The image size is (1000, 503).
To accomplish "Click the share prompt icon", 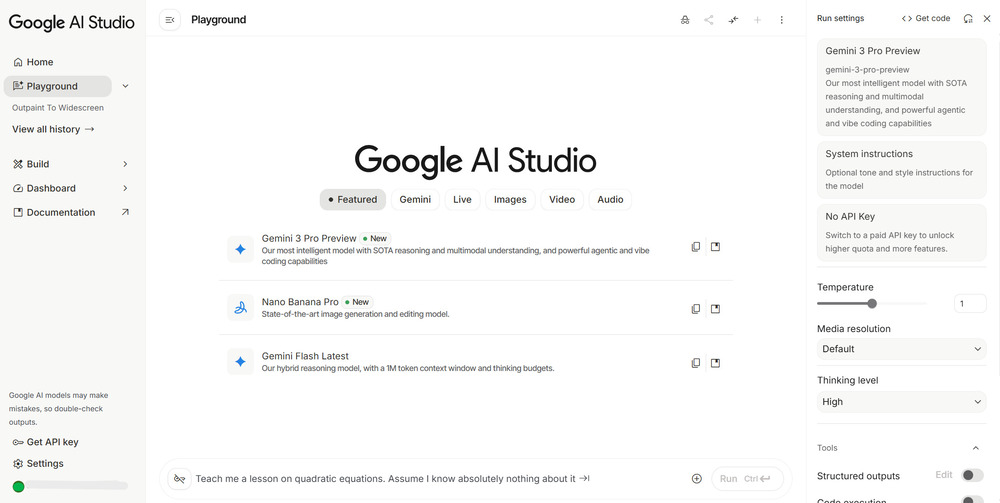I will pos(709,20).
